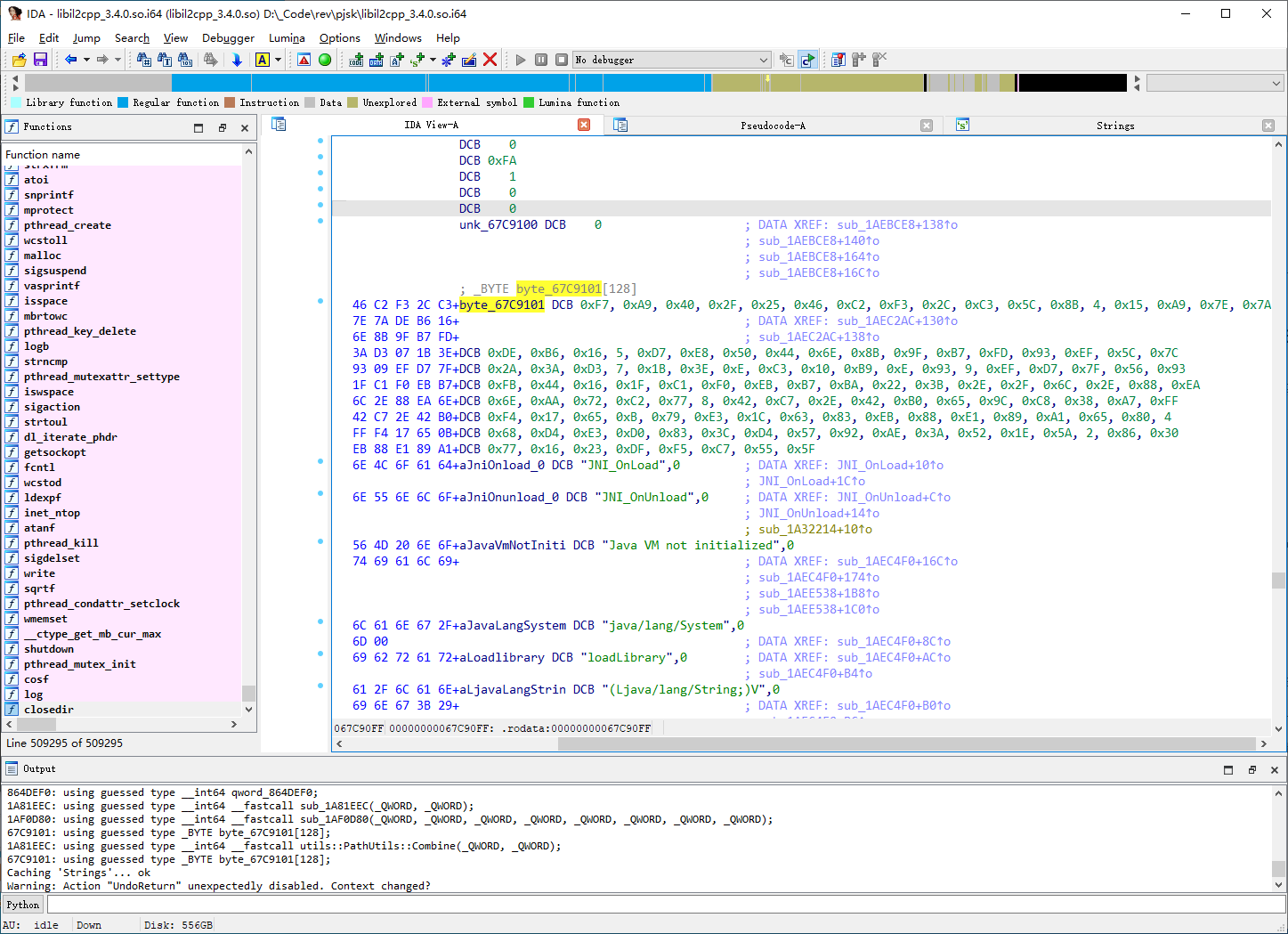The image size is (1288, 934).
Task: Click the open file folder icon
Action: 19,60
